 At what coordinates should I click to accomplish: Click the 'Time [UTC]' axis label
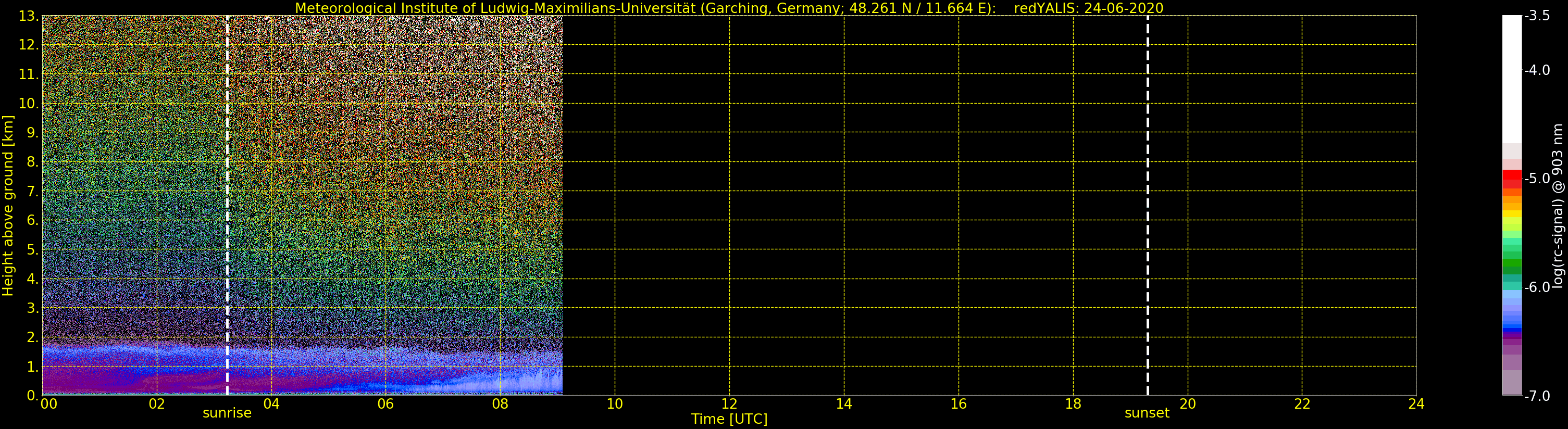point(729,419)
